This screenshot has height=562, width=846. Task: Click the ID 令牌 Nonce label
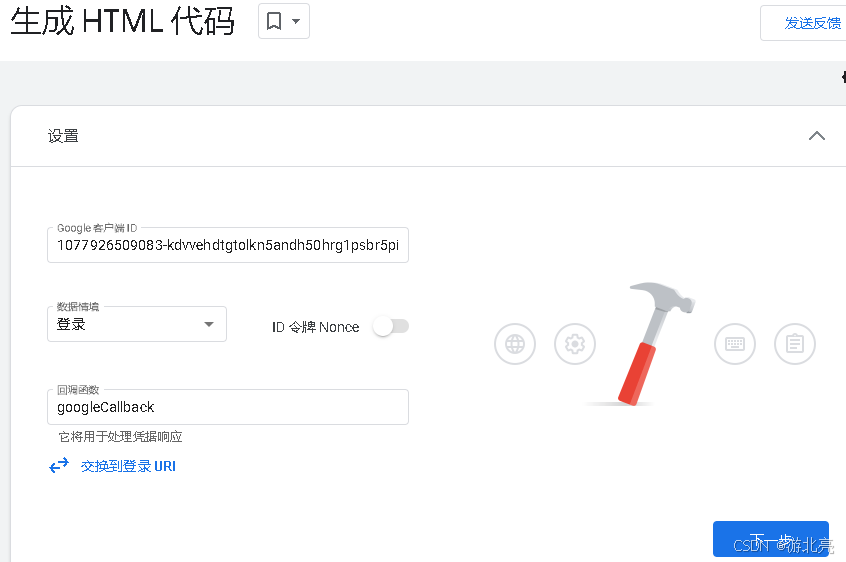pos(316,327)
